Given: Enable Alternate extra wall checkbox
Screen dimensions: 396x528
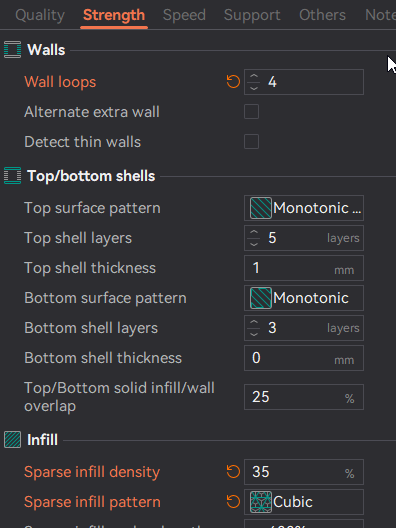Looking at the screenshot, I should pos(252,111).
